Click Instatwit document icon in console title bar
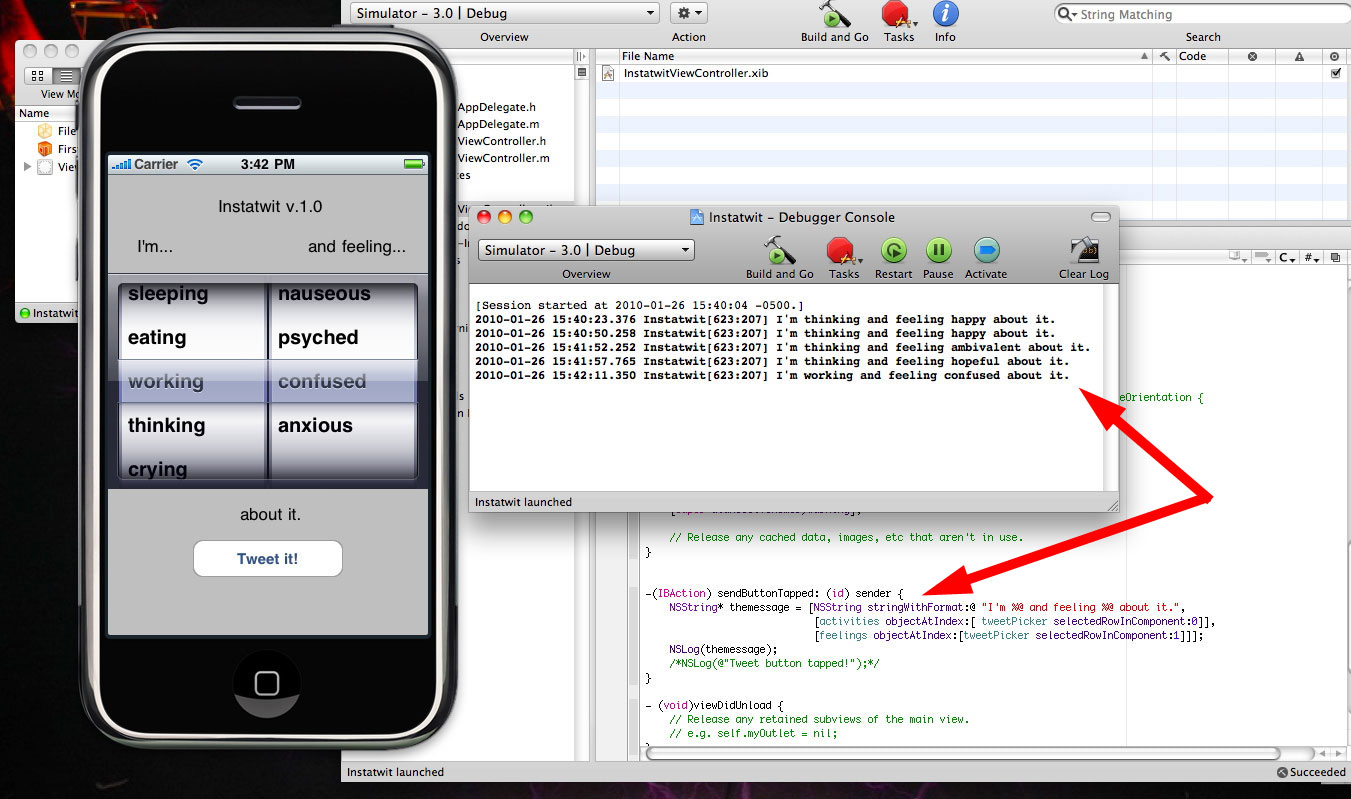This screenshot has width=1351, height=799. coord(697,217)
